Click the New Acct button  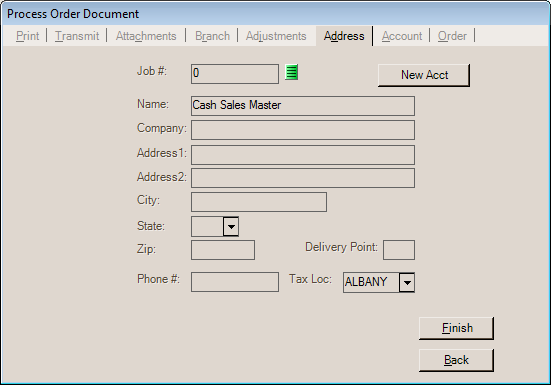[x=424, y=75]
